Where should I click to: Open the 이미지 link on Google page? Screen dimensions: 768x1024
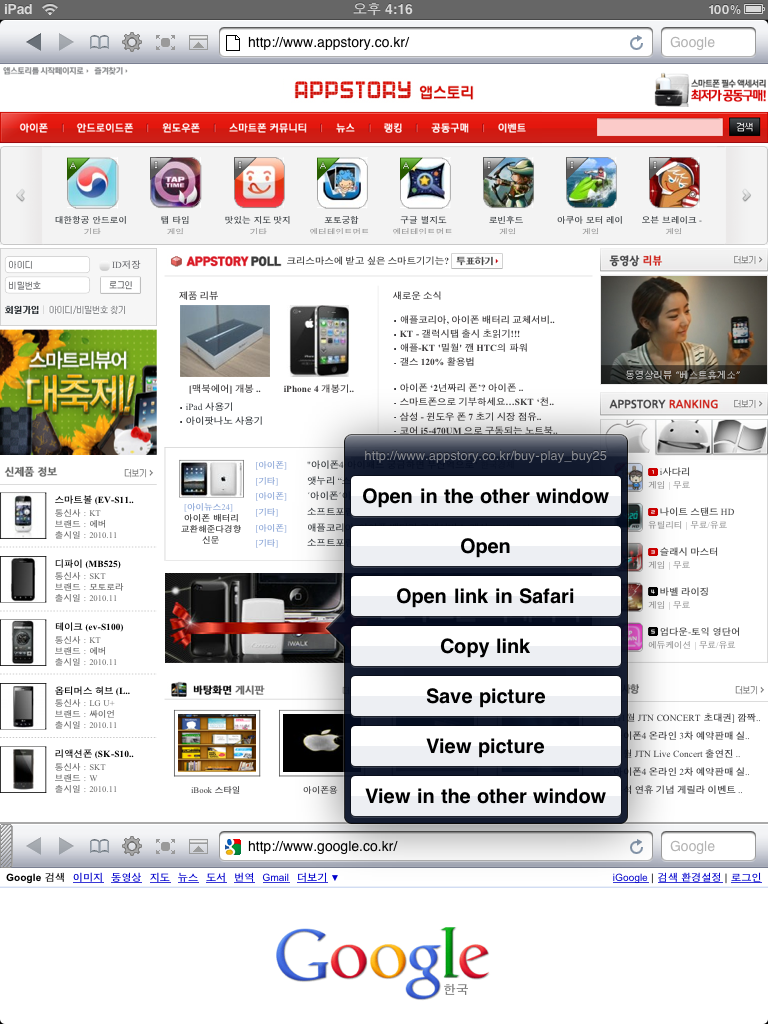tap(88, 877)
